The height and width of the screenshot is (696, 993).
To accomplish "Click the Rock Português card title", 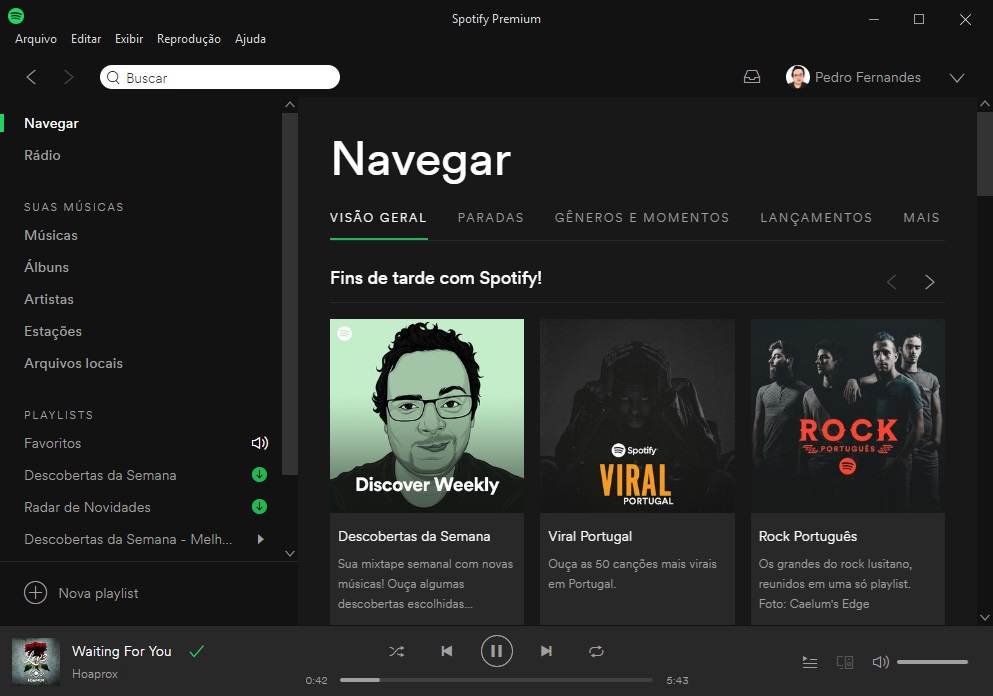I will point(808,536).
